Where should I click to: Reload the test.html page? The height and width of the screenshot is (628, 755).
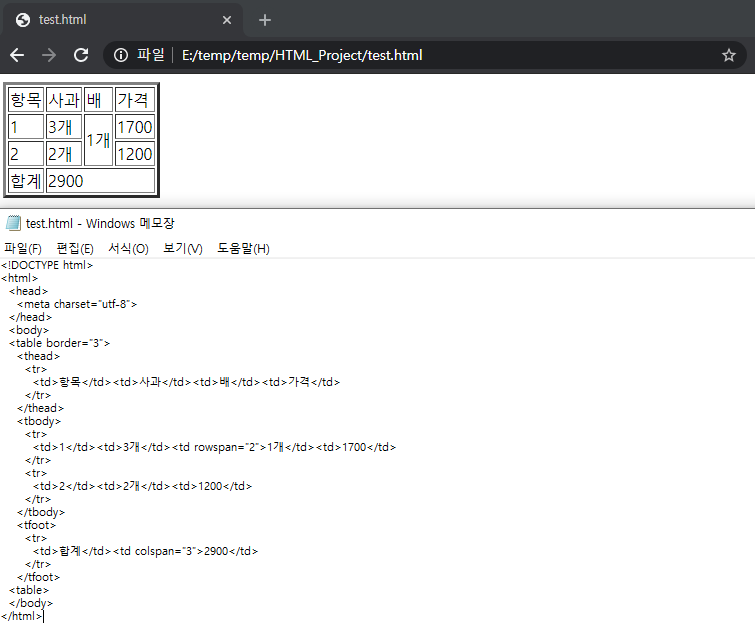[x=81, y=55]
